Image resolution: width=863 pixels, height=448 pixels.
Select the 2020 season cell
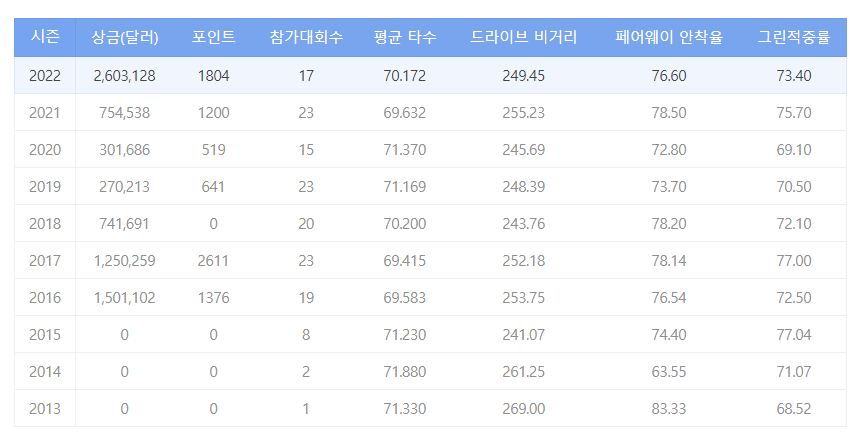(45, 149)
